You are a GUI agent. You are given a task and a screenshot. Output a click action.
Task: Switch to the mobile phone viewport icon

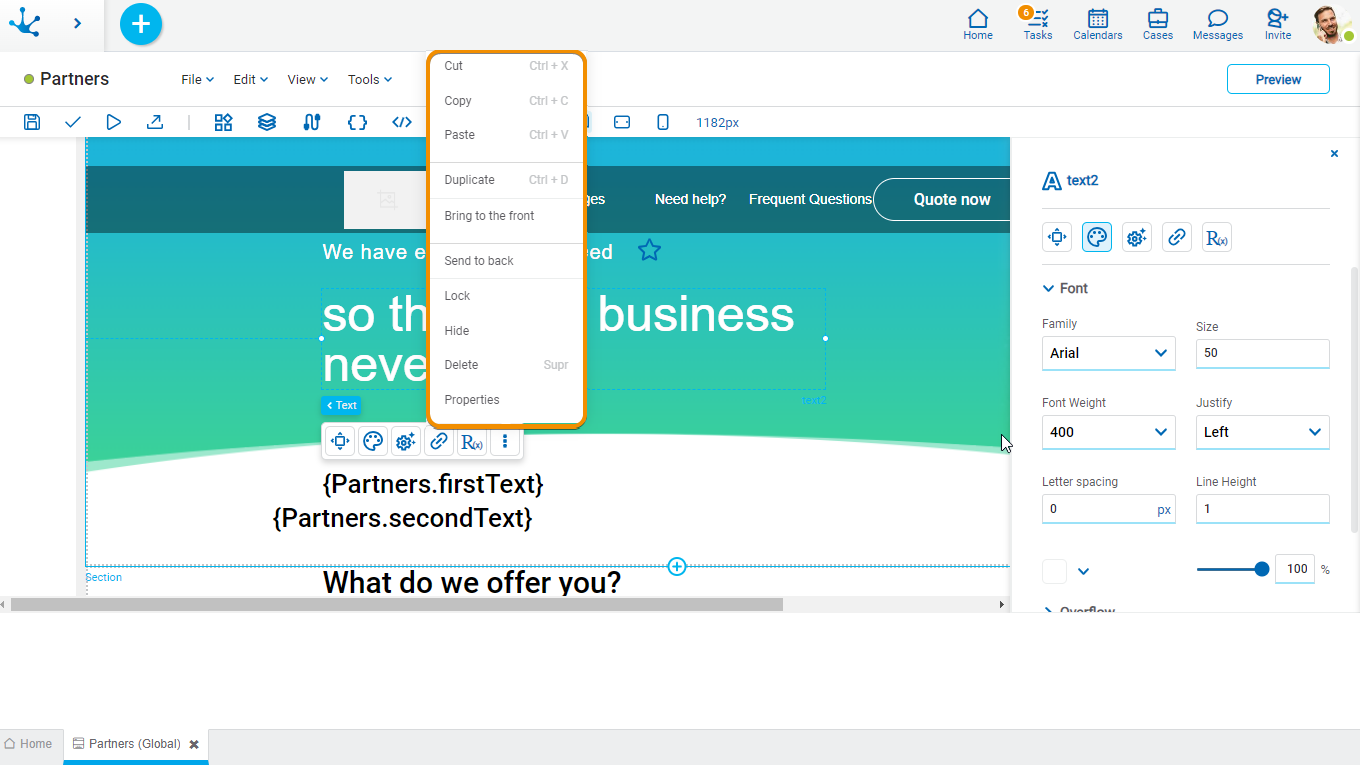[x=663, y=122]
